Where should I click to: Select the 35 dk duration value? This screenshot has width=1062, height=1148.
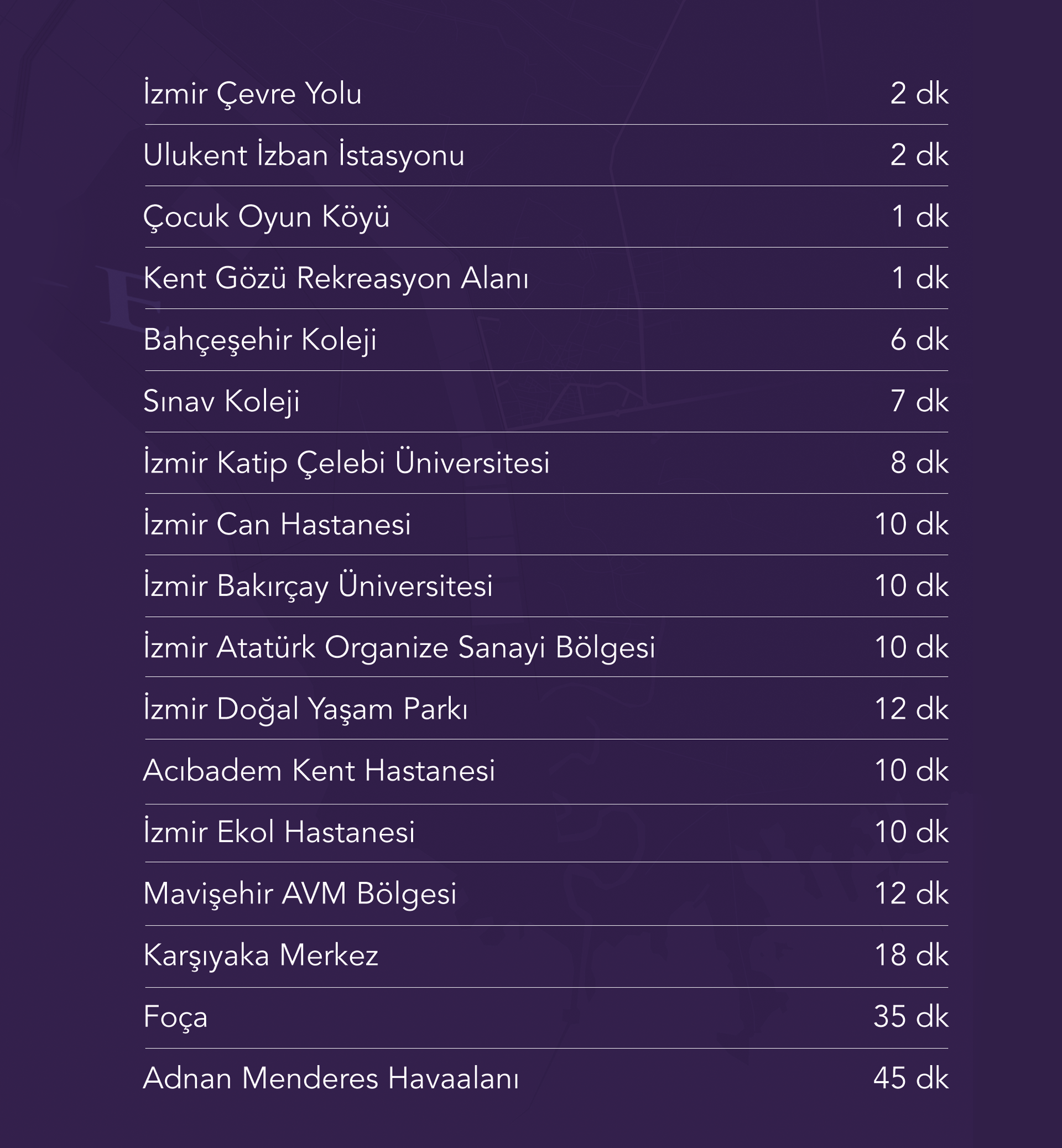(x=910, y=1016)
